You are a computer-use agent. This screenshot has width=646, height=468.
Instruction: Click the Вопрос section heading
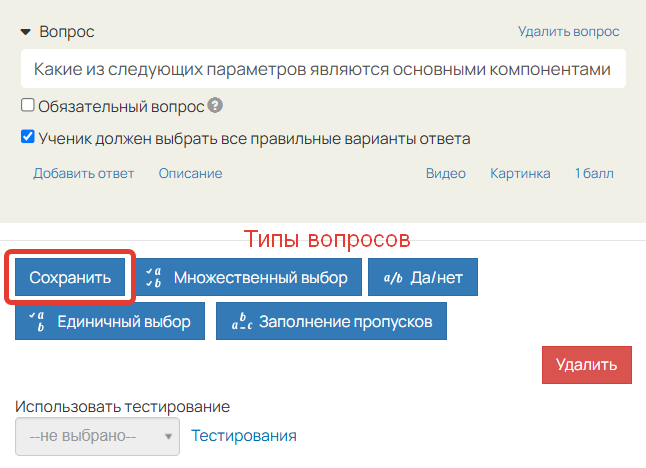point(67,32)
